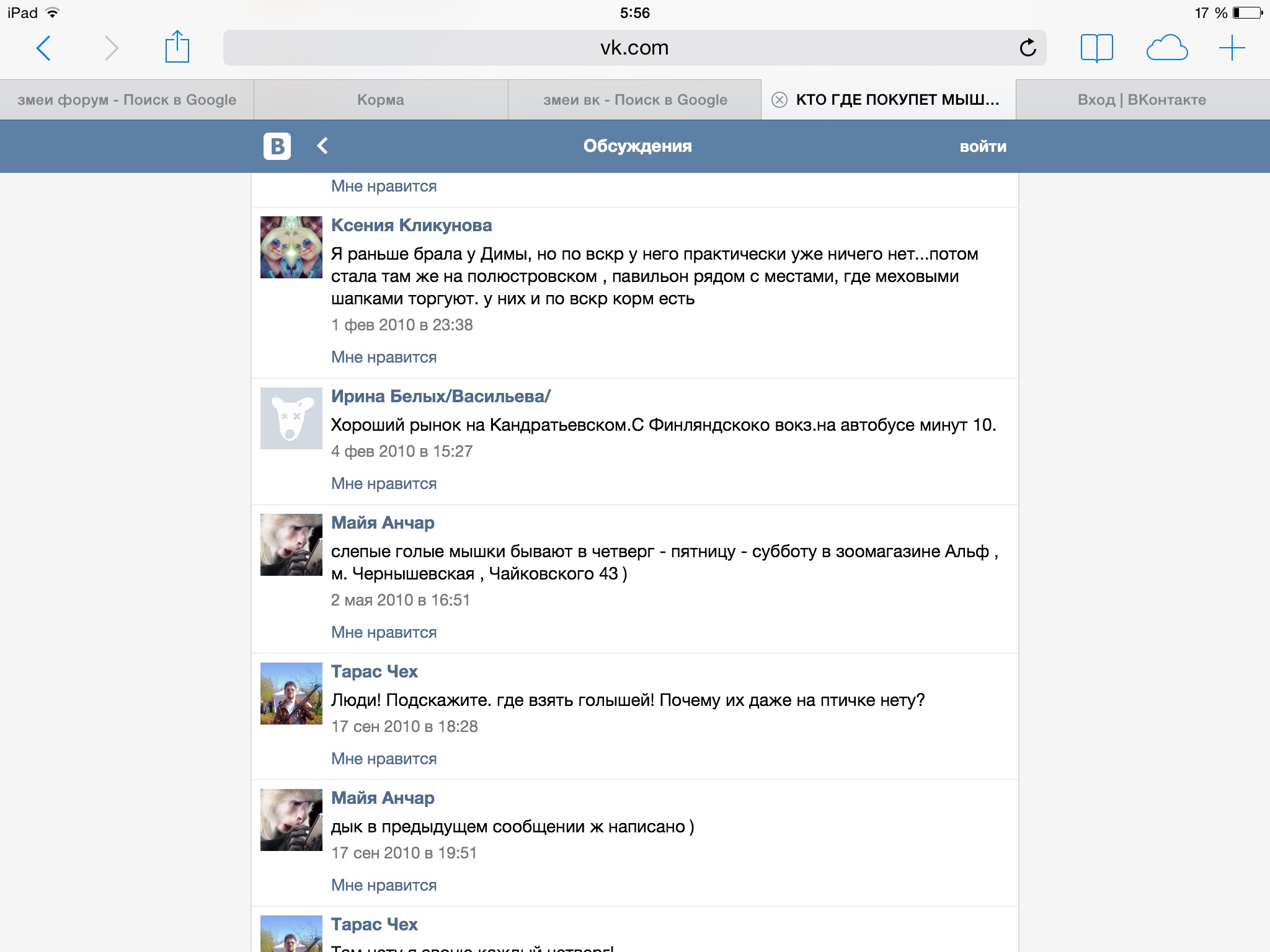The image size is (1270, 952).
Task: Open the Вход | ВКонтакте tab
Action: (x=1142, y=100)
